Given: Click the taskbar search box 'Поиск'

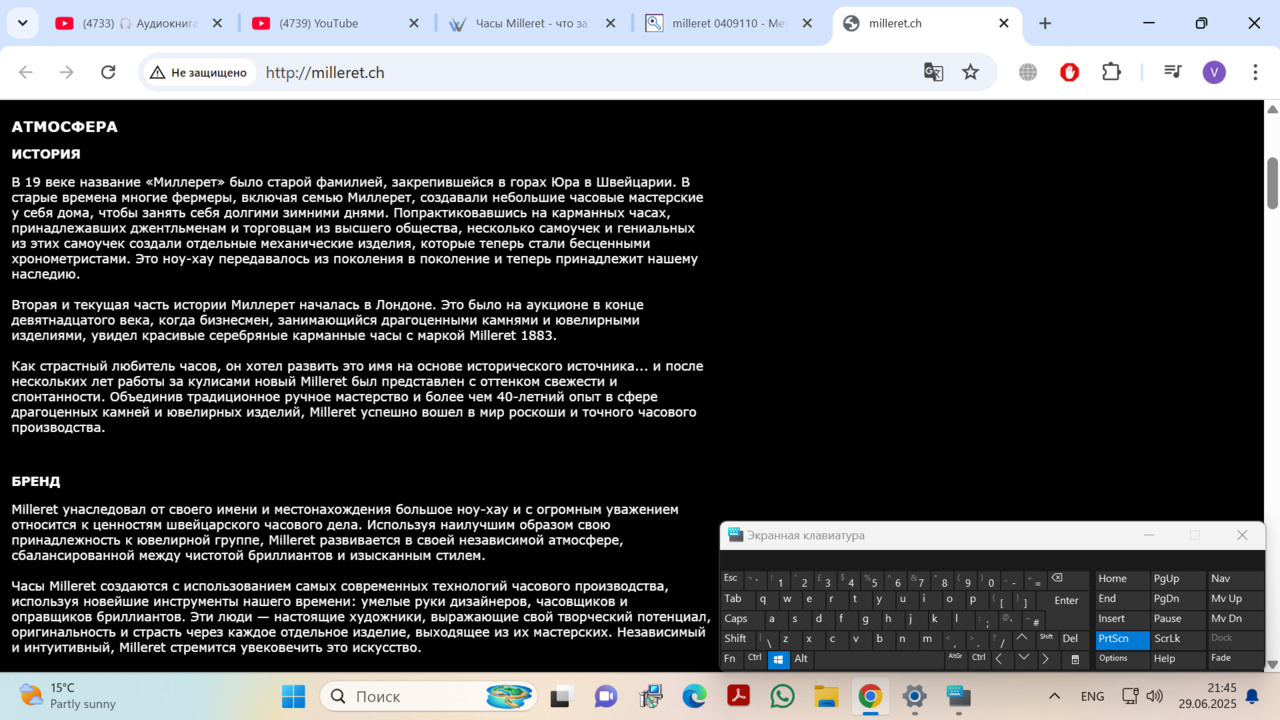Looking at the screenshot, I should point(428,696).
